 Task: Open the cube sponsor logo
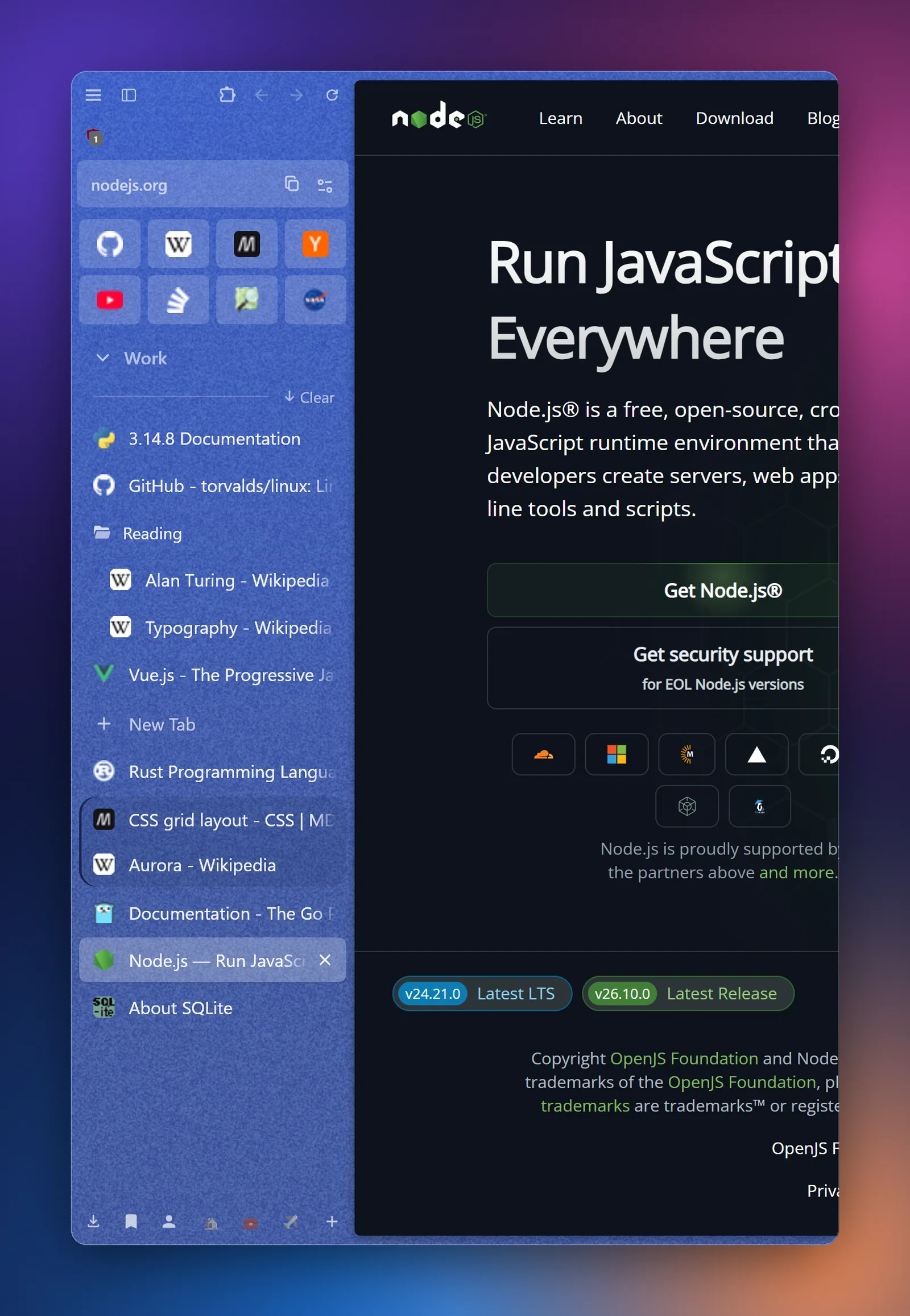coord(687,806)
